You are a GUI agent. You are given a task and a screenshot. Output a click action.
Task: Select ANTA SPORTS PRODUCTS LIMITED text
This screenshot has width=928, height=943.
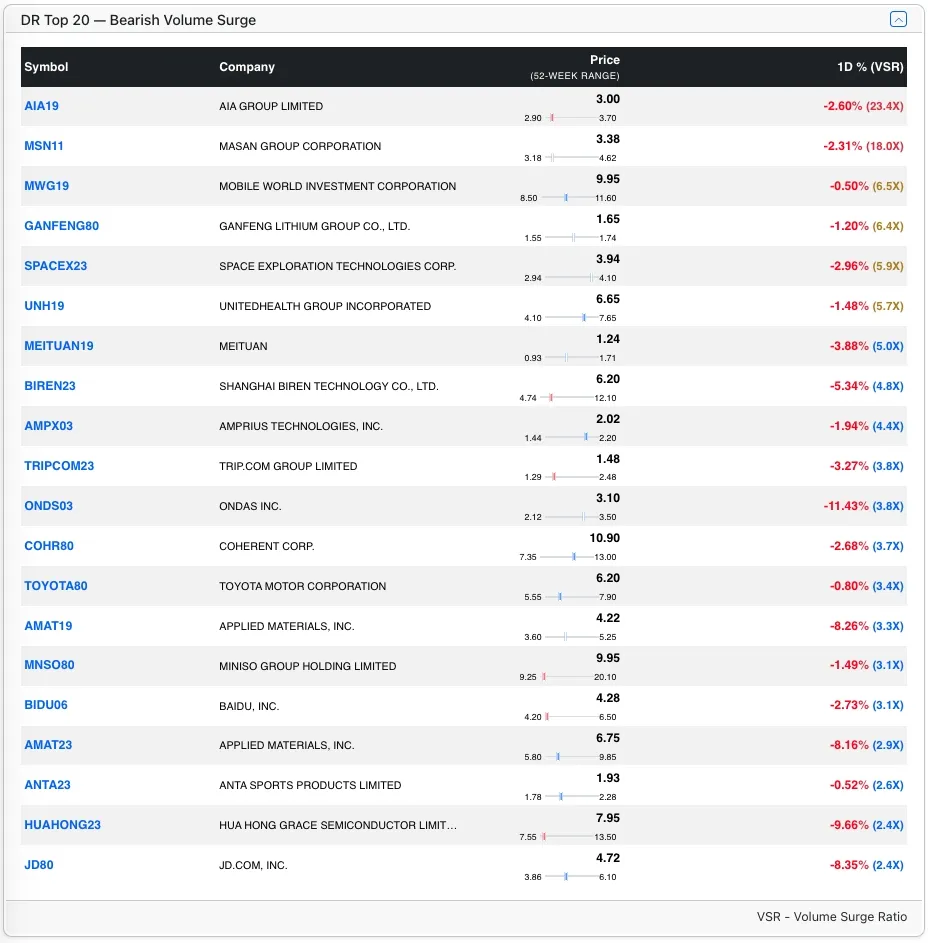click(x=310, y=785)
